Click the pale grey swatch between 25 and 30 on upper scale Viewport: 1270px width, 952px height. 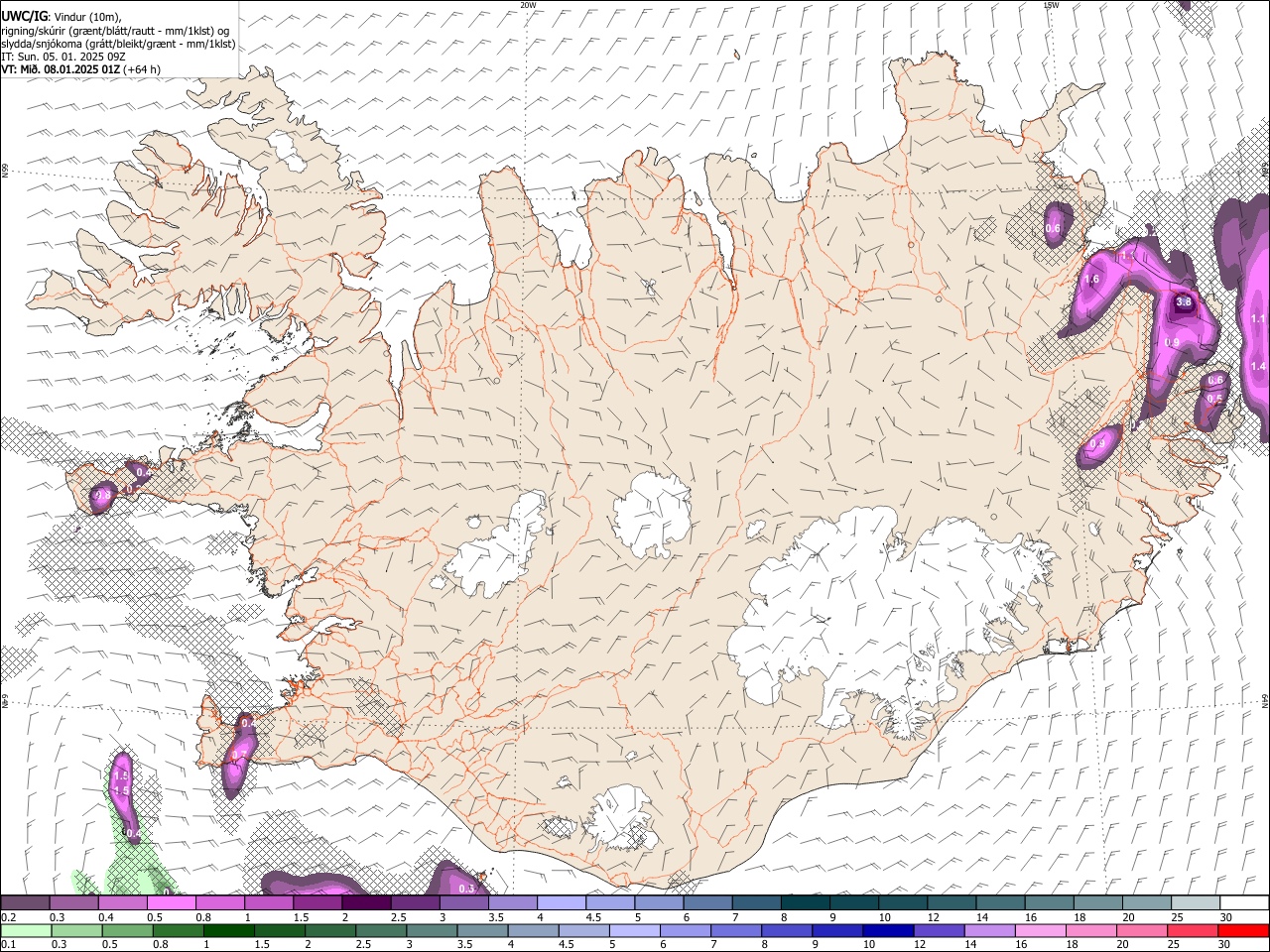[1196, 902]
